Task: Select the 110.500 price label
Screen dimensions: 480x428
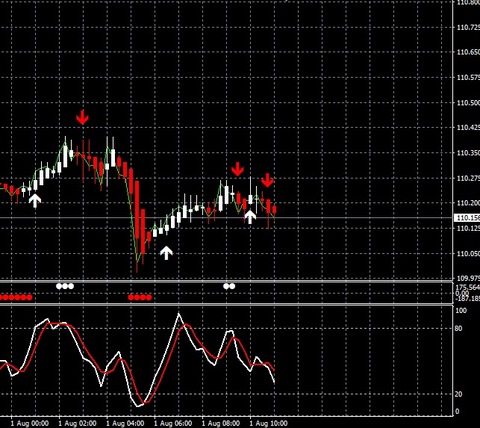Action: point(468,103)
